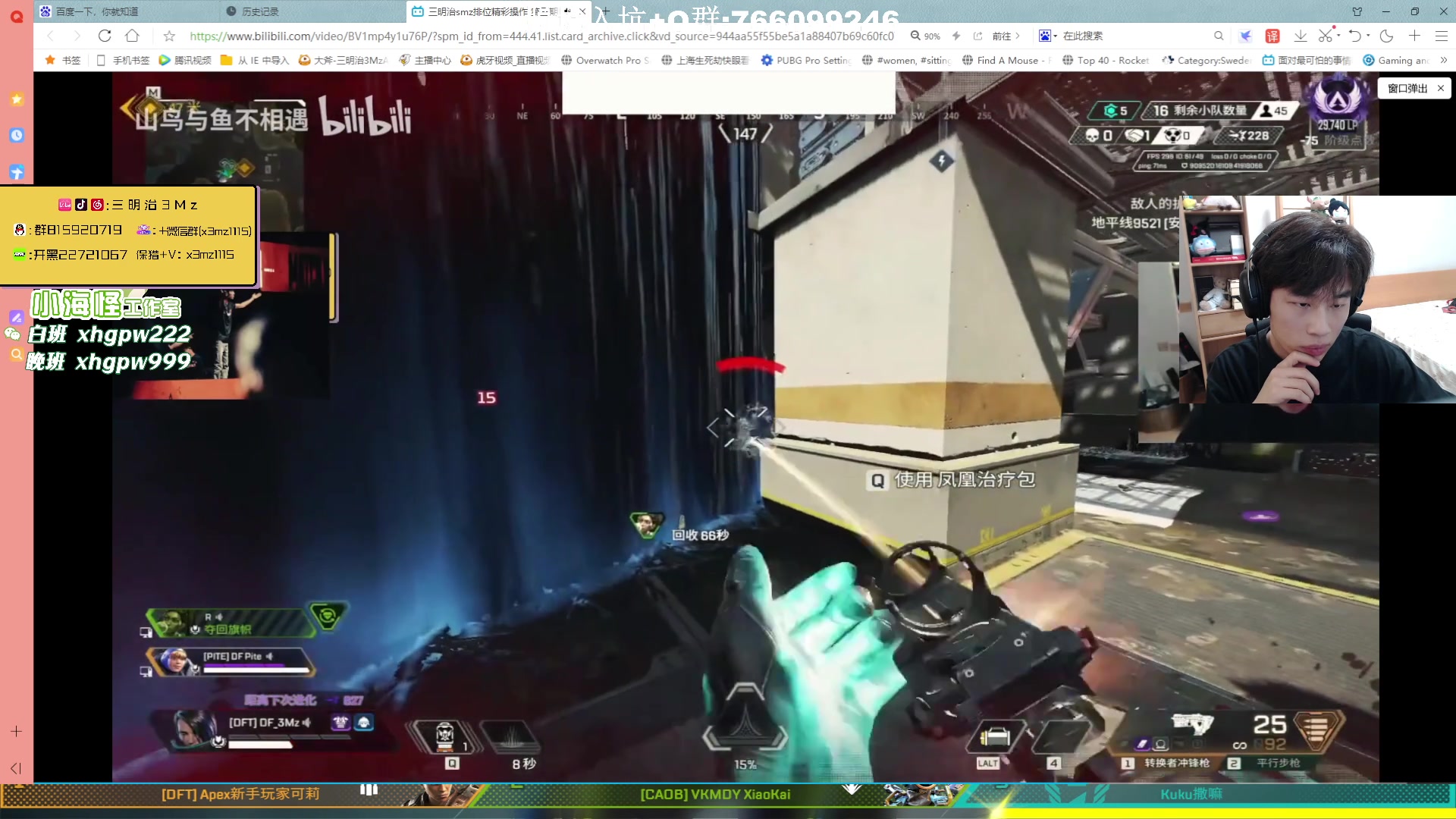Click the plus icon in the toolbar
This screenshot has height=819, width=1456.
(1414, 36)
